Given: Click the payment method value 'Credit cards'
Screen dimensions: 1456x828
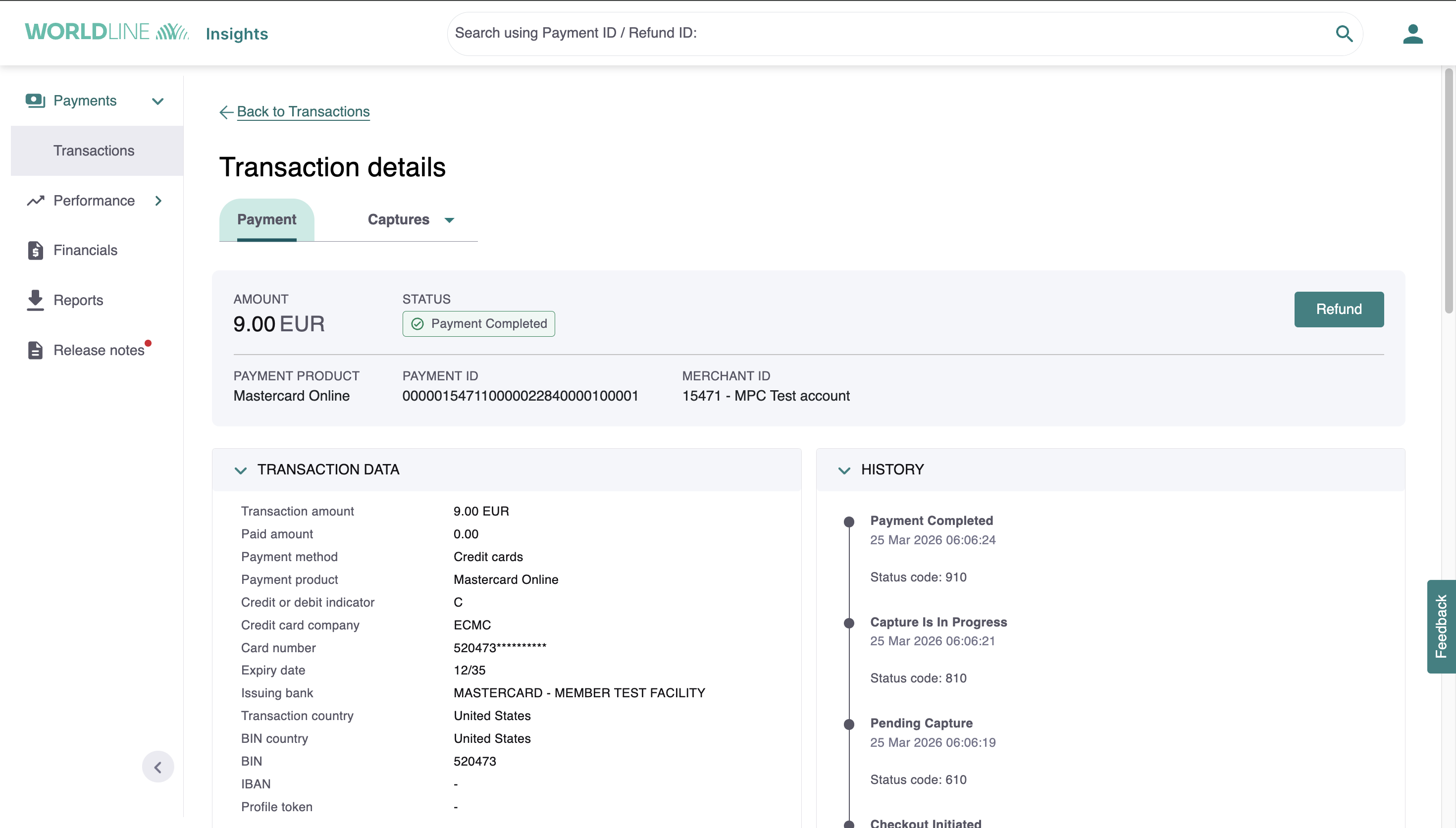Looking at the screenshot, I should pyautogui.click(x=488, y=557).
